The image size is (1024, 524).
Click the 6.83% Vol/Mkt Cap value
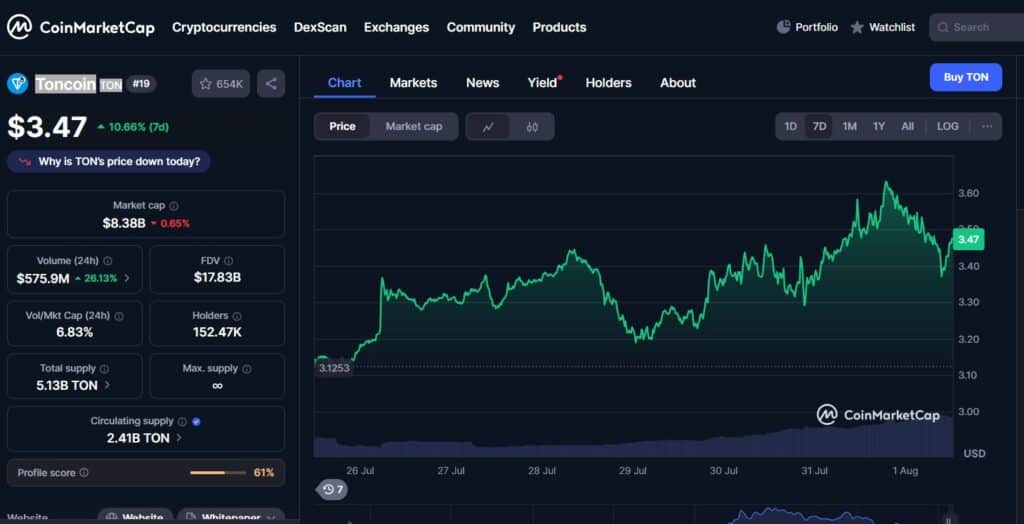pos(74,332)
